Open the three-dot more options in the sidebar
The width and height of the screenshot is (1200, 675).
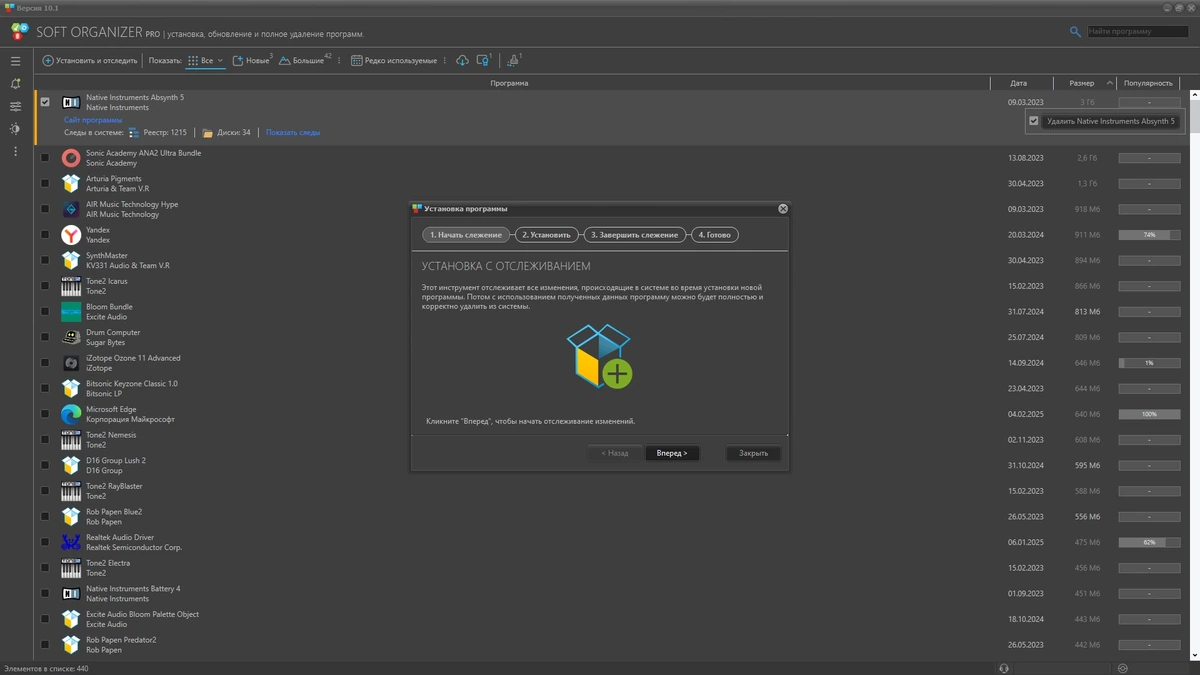point(15,151)
